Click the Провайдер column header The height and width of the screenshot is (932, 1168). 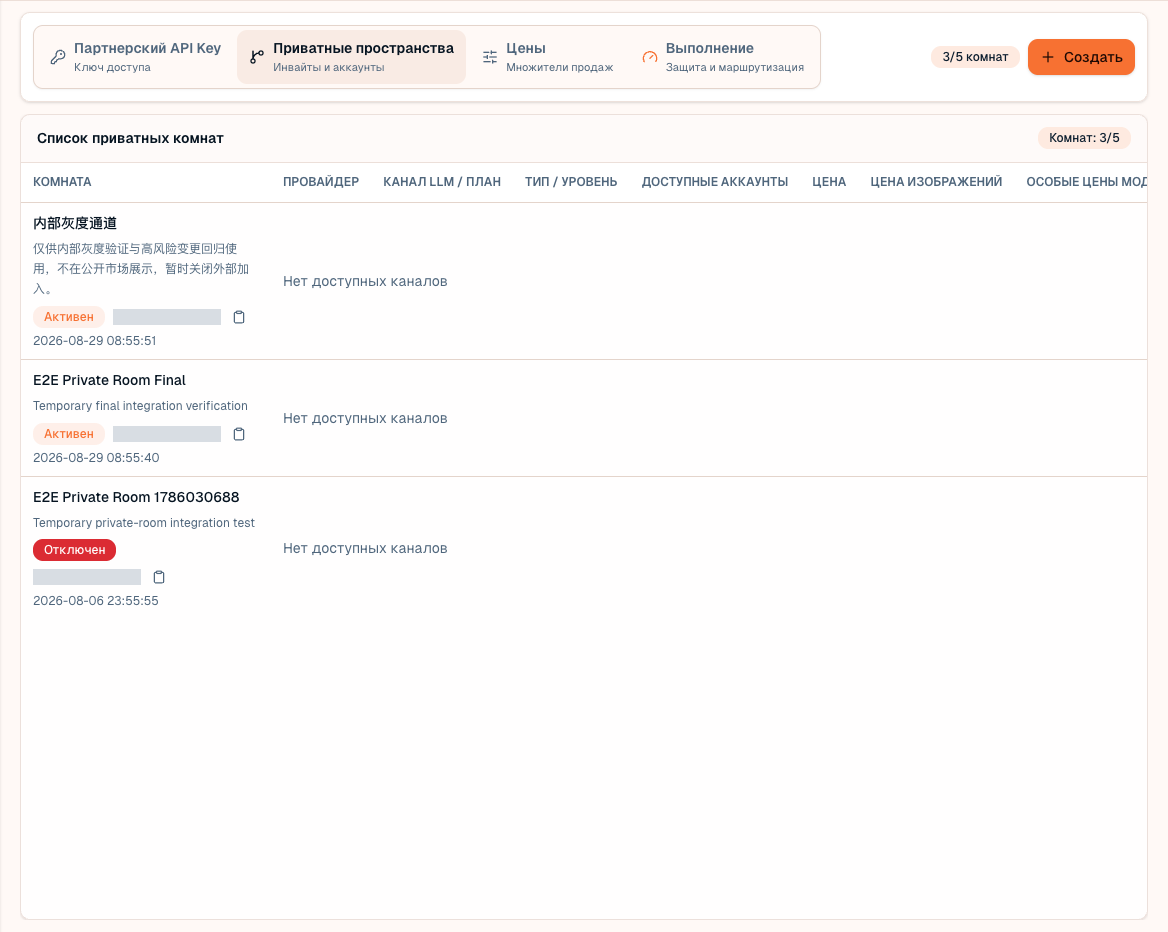321,182
